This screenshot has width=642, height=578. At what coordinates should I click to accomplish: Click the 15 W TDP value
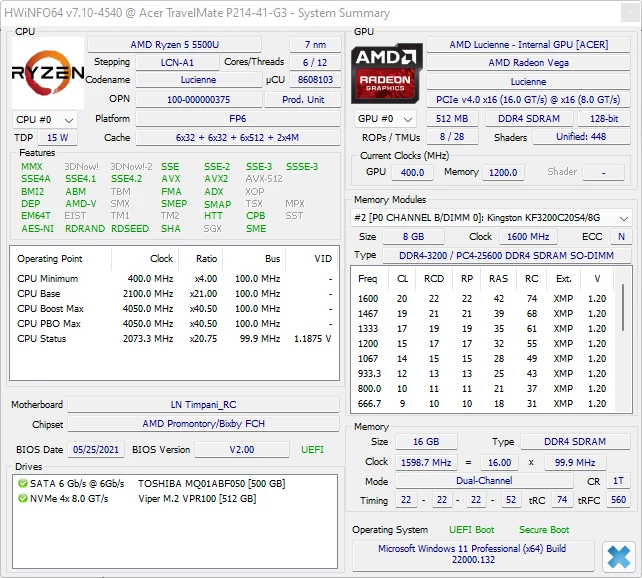[x=57, y=138]
